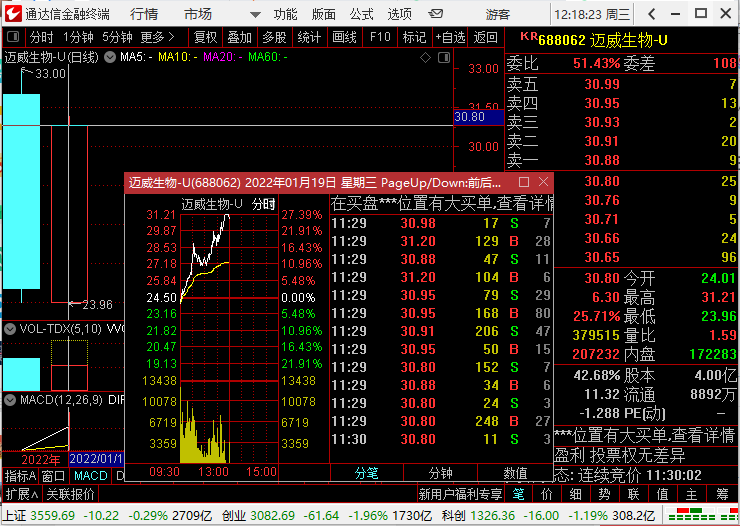
Task: Open the title bar dropdown triangle menu
Action: tap(255, 15)
